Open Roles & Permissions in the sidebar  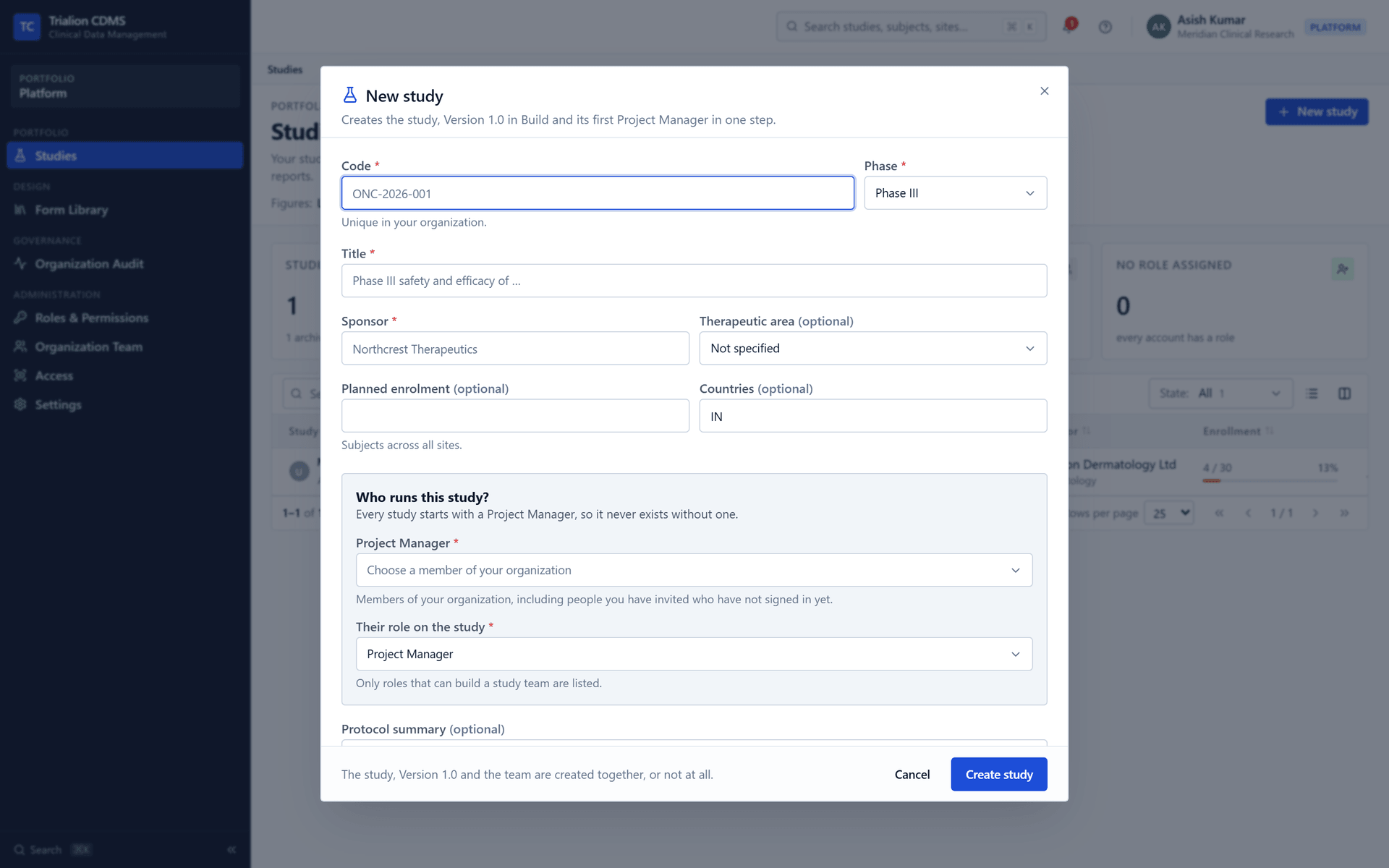pyautogui.click(x=125, y=318)
